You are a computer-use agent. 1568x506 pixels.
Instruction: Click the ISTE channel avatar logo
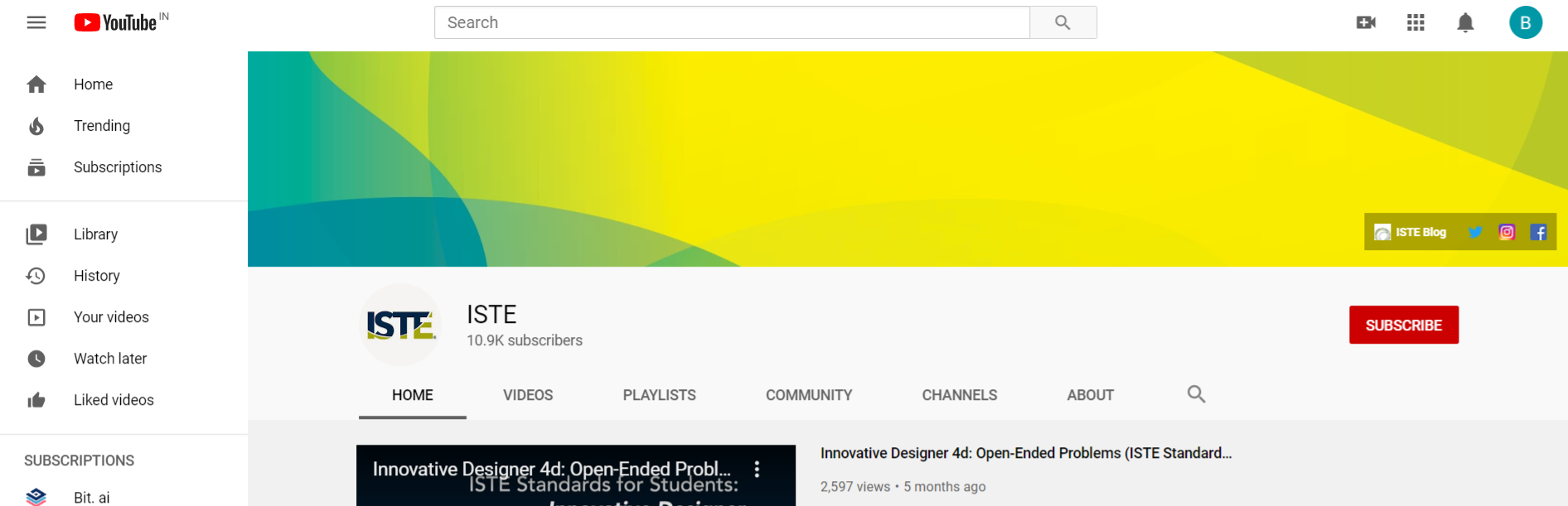[401, 325]
